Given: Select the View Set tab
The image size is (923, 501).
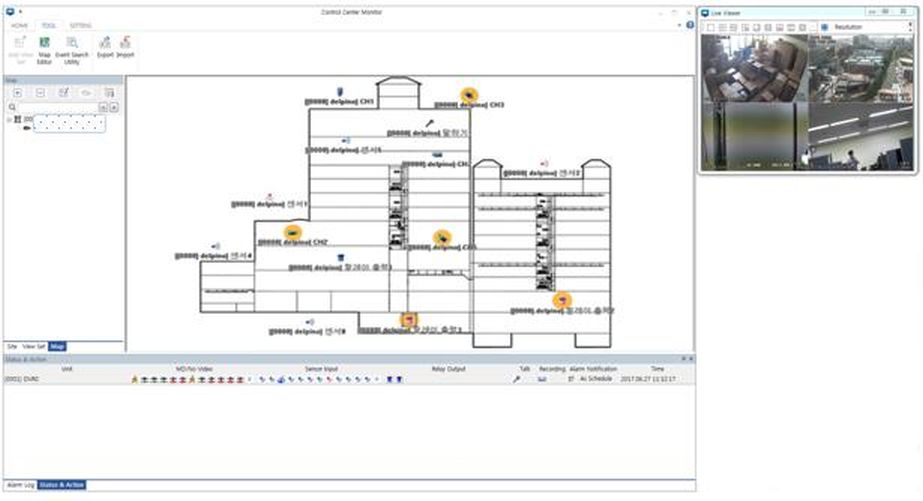Looking at the screenshot, I should [35, 346].
